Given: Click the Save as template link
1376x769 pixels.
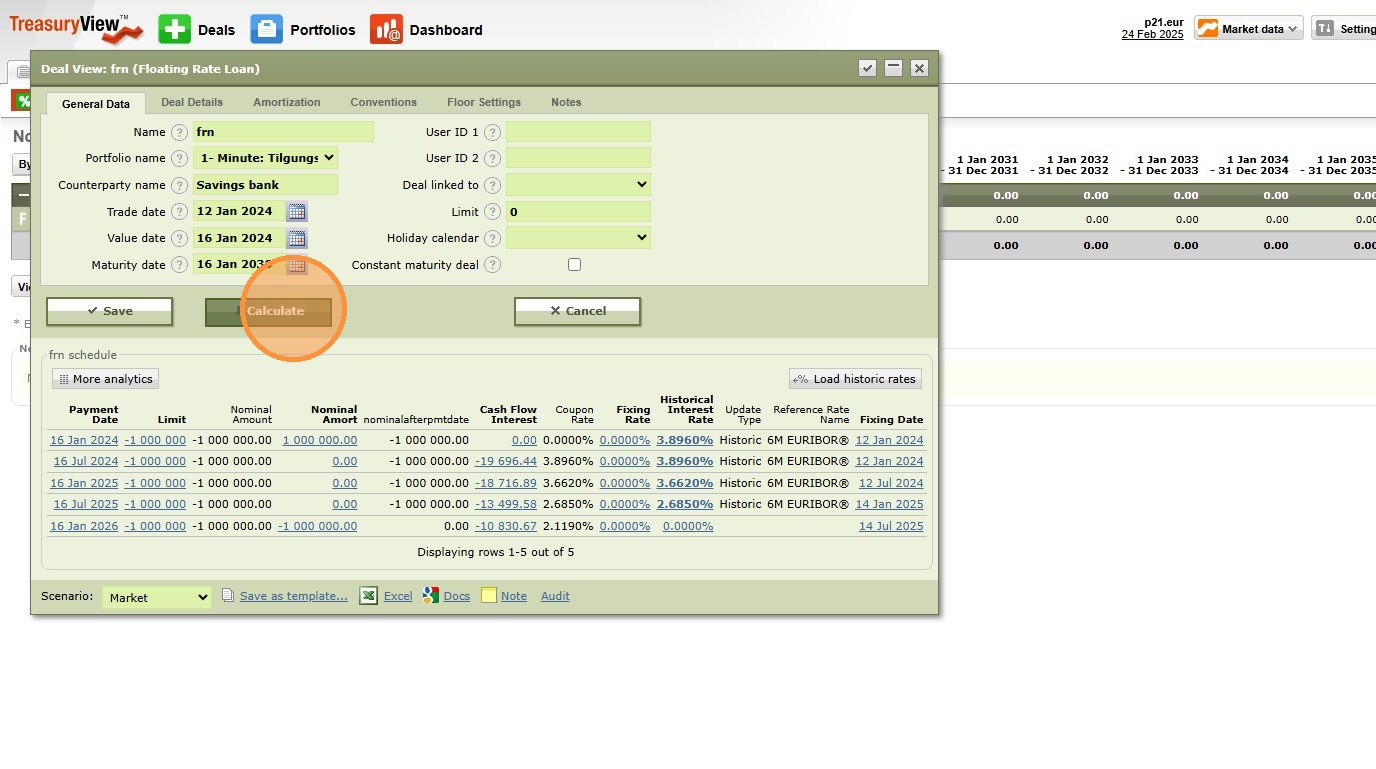Looking at the screenshot, I should 294,596.
